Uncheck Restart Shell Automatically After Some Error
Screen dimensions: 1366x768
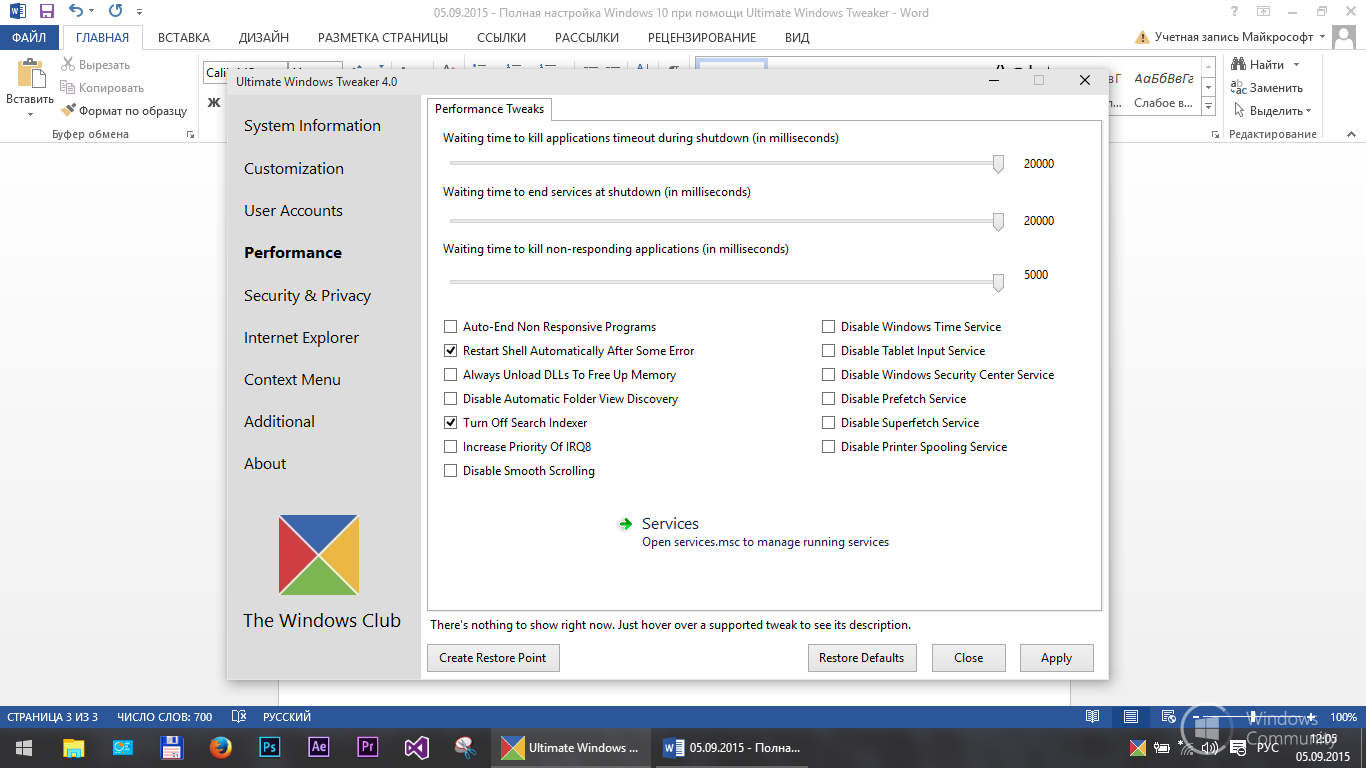450,351
